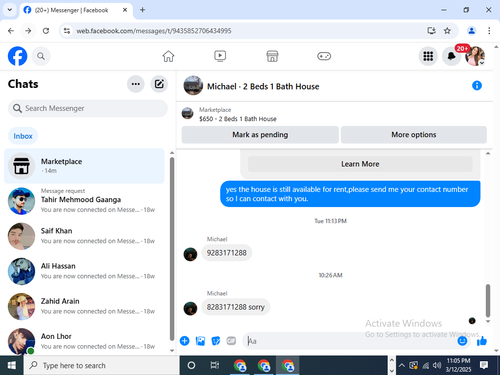Open Windows Start menu

tap(12, 365)
